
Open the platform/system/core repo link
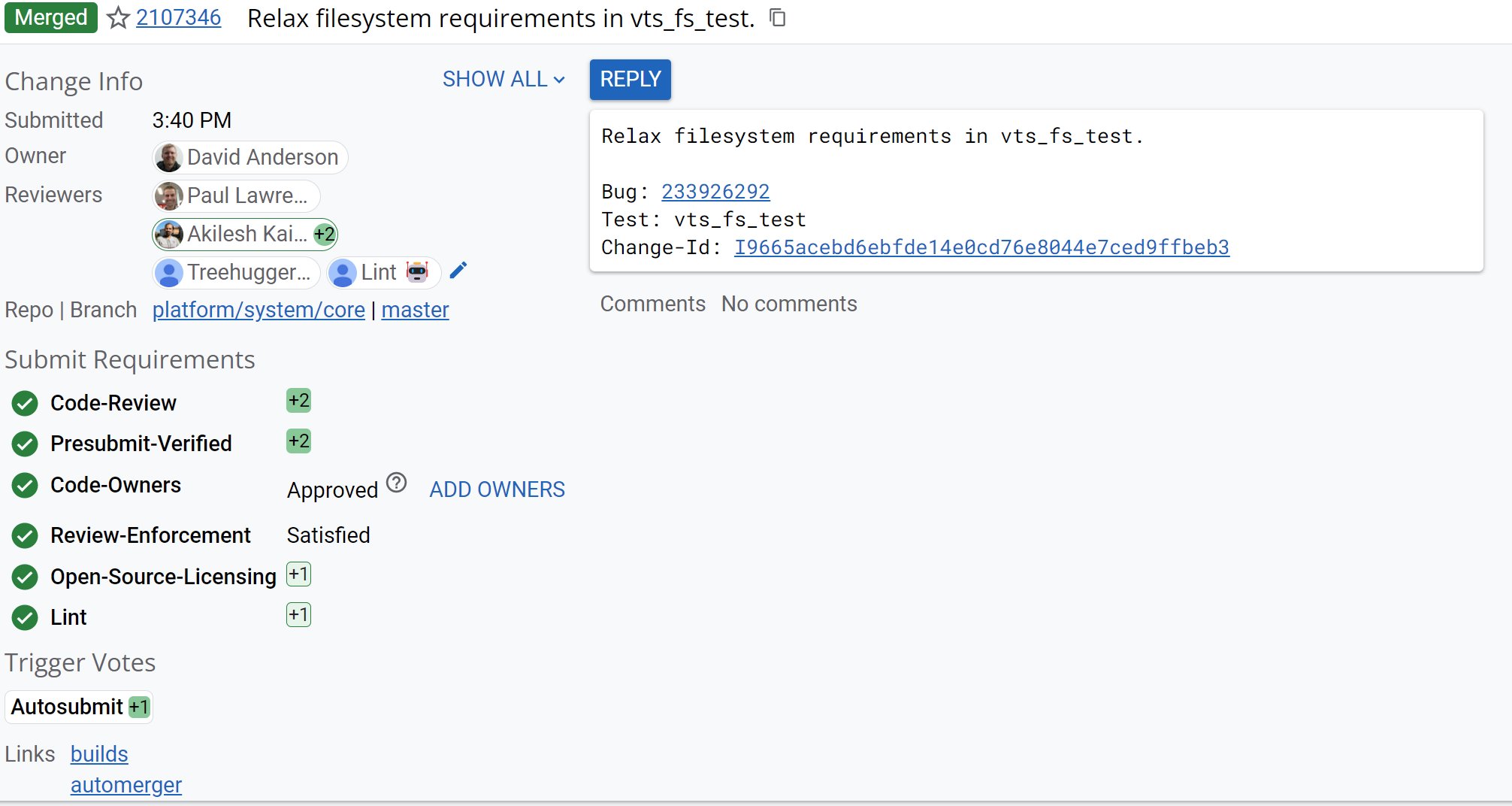click(258, 309)
